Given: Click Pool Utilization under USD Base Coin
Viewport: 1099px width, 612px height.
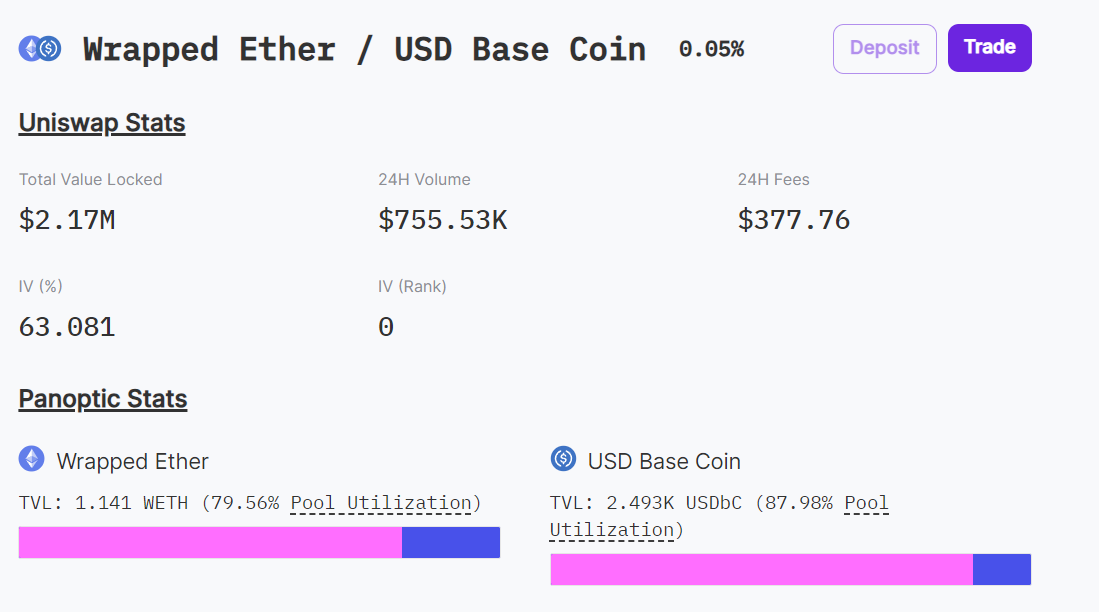Looking at the screenshot, I should point(866,503).
